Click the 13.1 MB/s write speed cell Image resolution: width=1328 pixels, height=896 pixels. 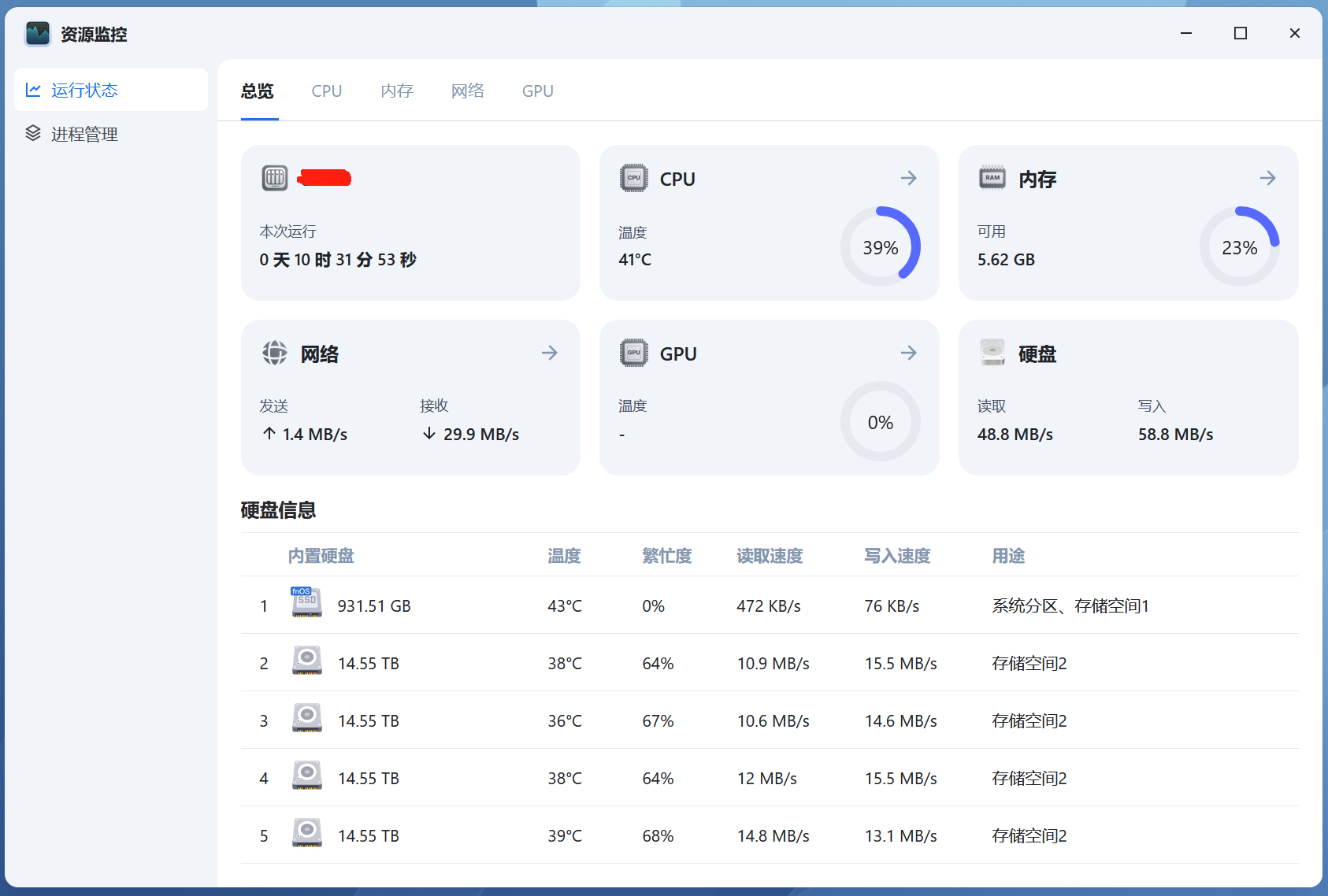(901, 836)
